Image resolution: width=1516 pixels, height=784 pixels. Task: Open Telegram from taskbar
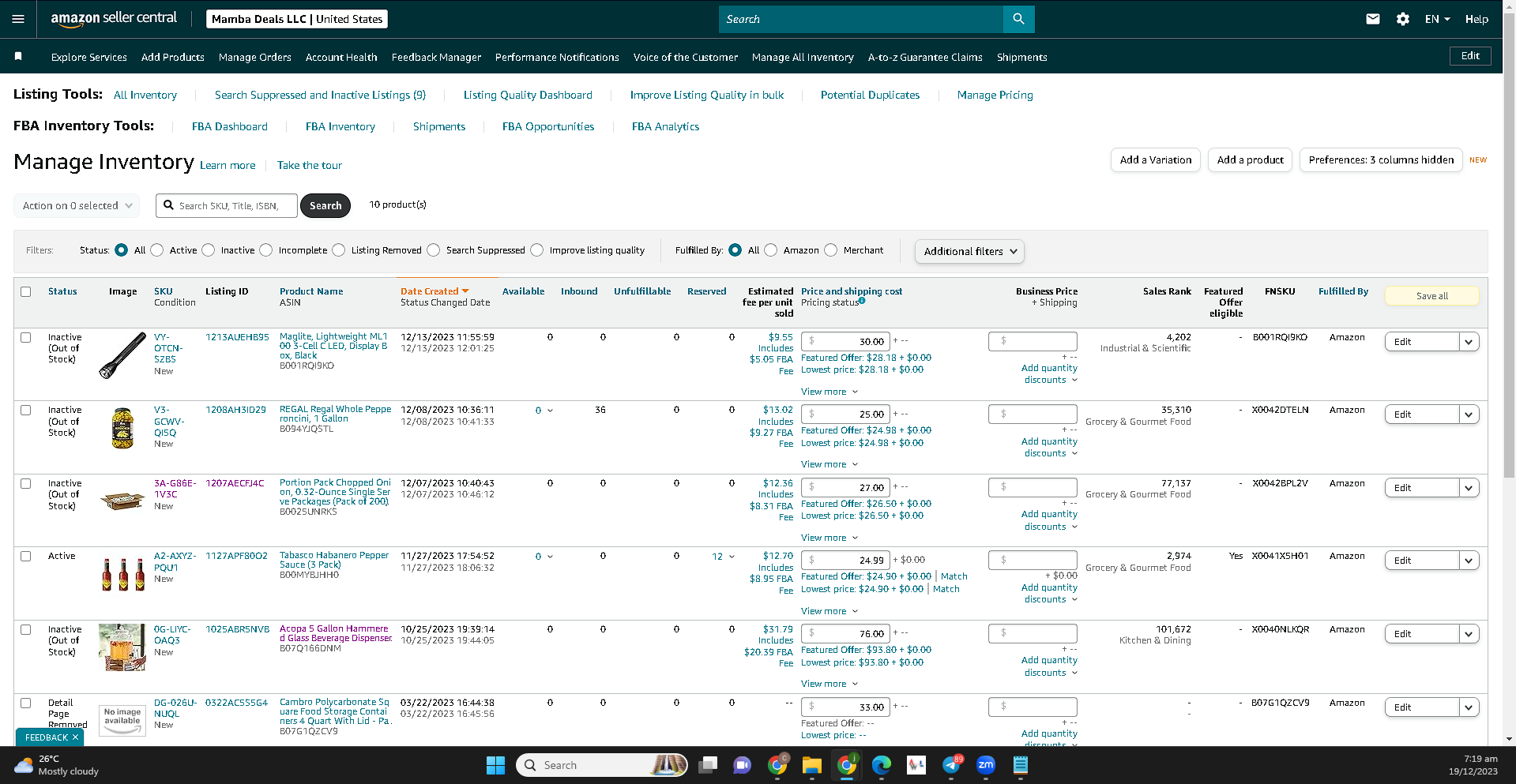pyautogui.click(x=952, y=765)
